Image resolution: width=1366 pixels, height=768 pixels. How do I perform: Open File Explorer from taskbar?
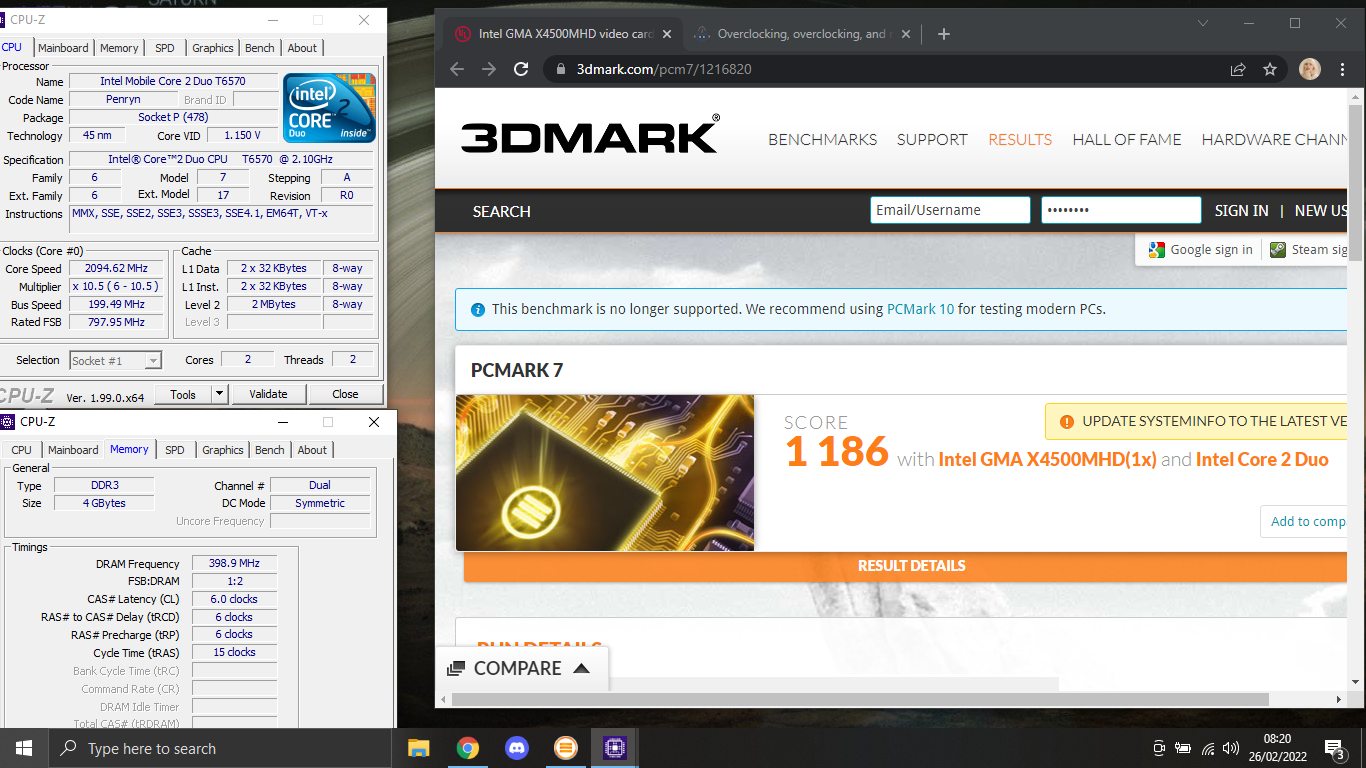click(418, 748)
